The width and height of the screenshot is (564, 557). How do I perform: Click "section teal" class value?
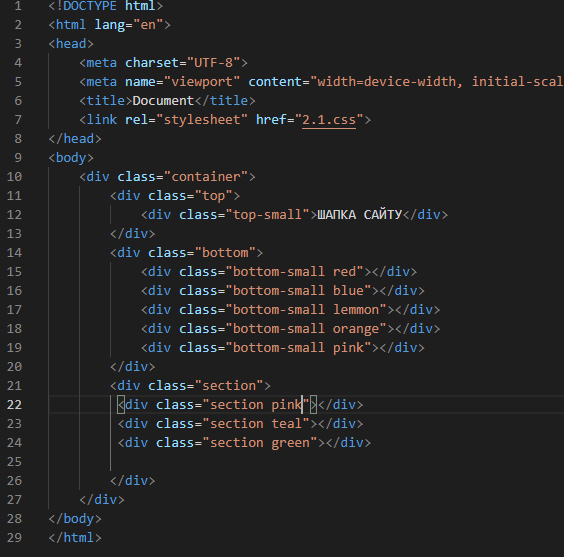point(256,424)
